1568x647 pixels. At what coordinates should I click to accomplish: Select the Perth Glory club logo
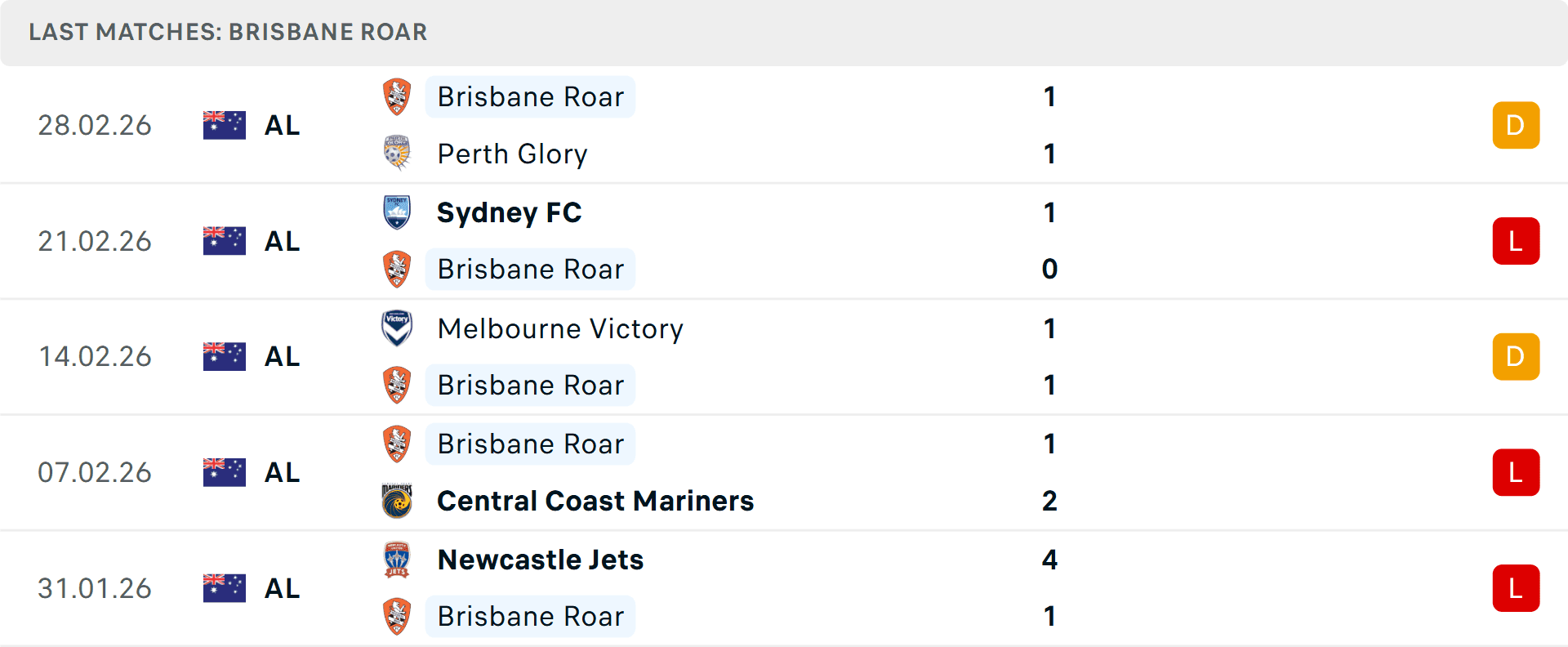pos(398,154)
